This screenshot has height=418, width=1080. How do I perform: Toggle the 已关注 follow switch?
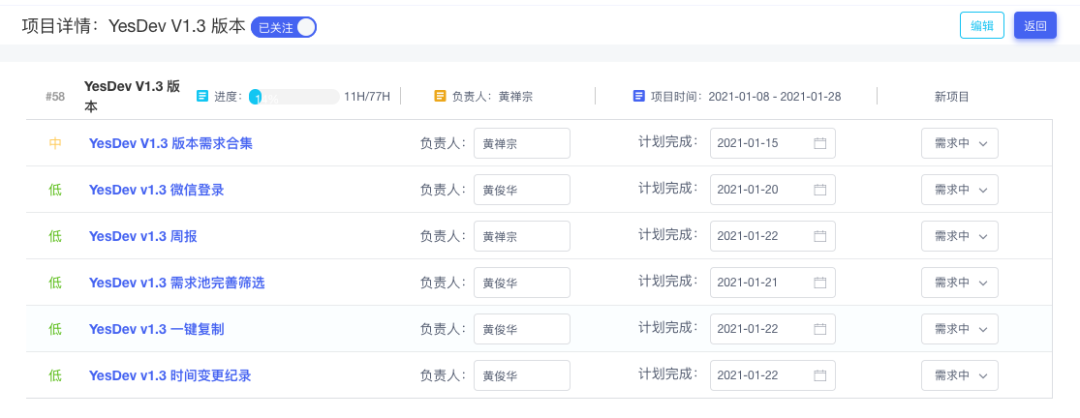[284, 28]
